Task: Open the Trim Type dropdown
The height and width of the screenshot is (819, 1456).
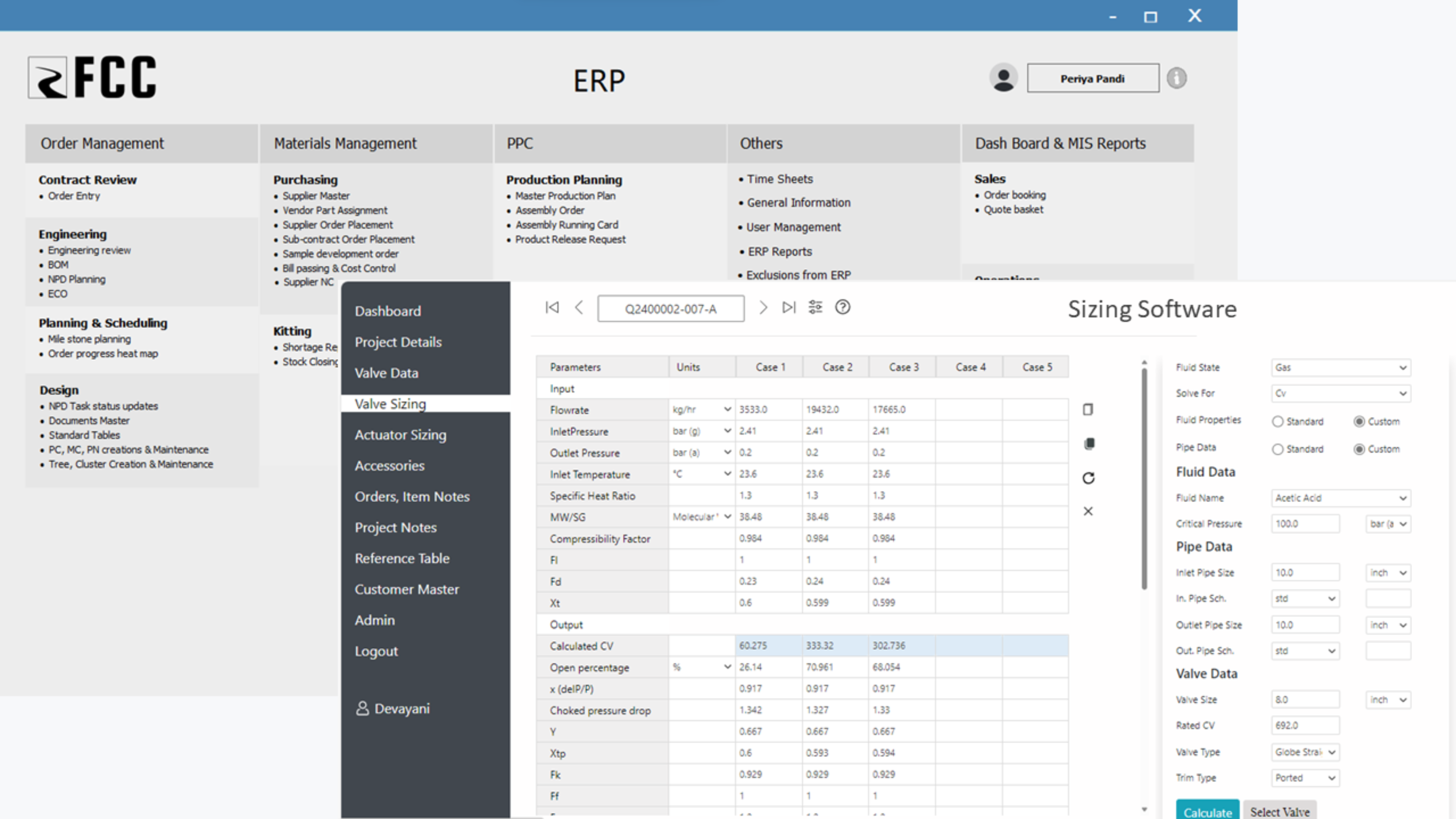Action: 1305,778
